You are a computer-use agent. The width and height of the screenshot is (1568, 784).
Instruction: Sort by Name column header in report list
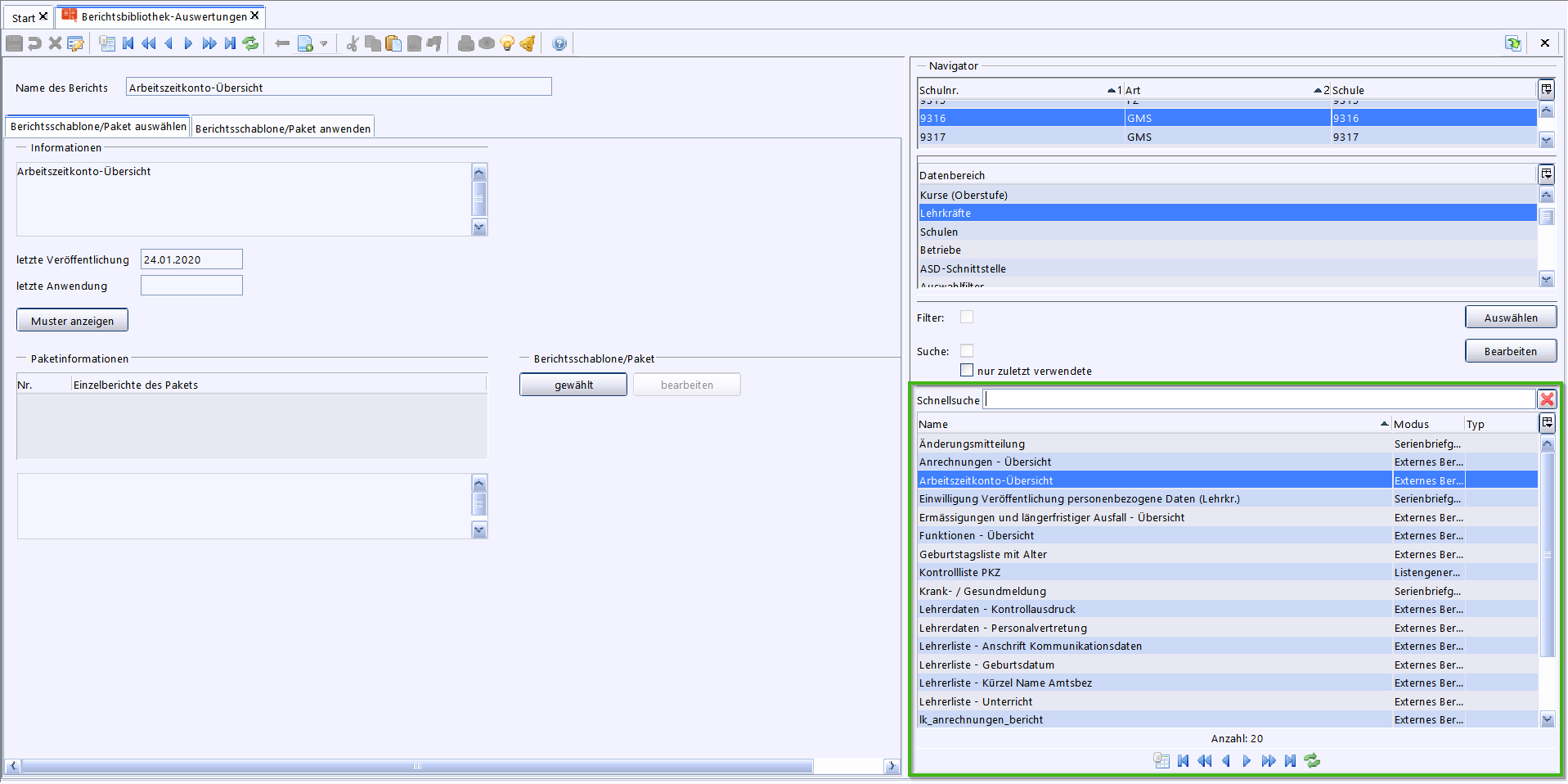point(1154,424)
